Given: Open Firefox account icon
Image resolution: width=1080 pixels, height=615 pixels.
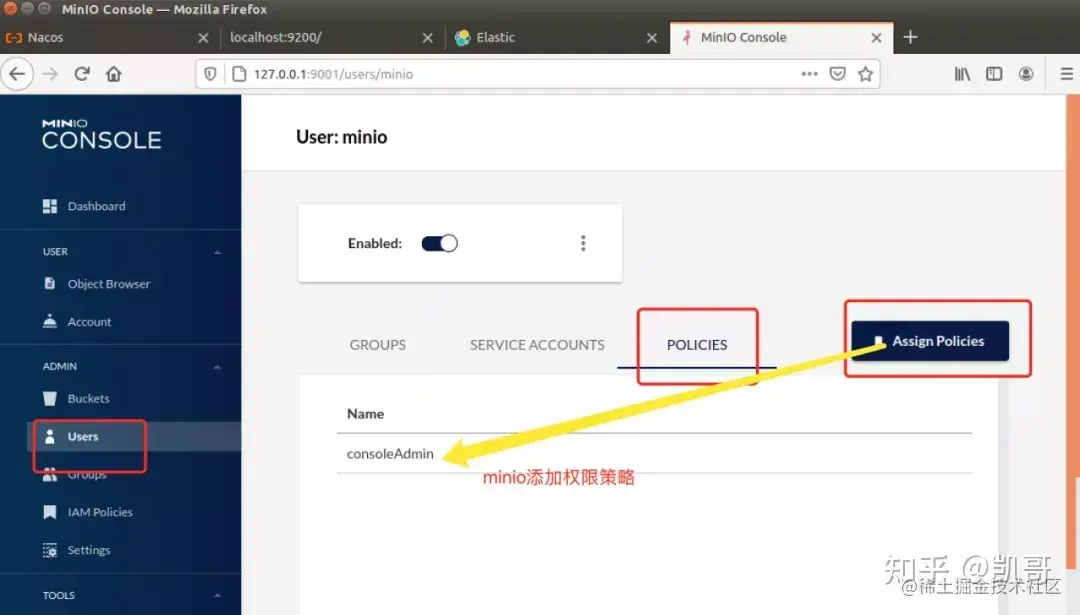Looking at the screenshot, I should tap(1026, 74).
